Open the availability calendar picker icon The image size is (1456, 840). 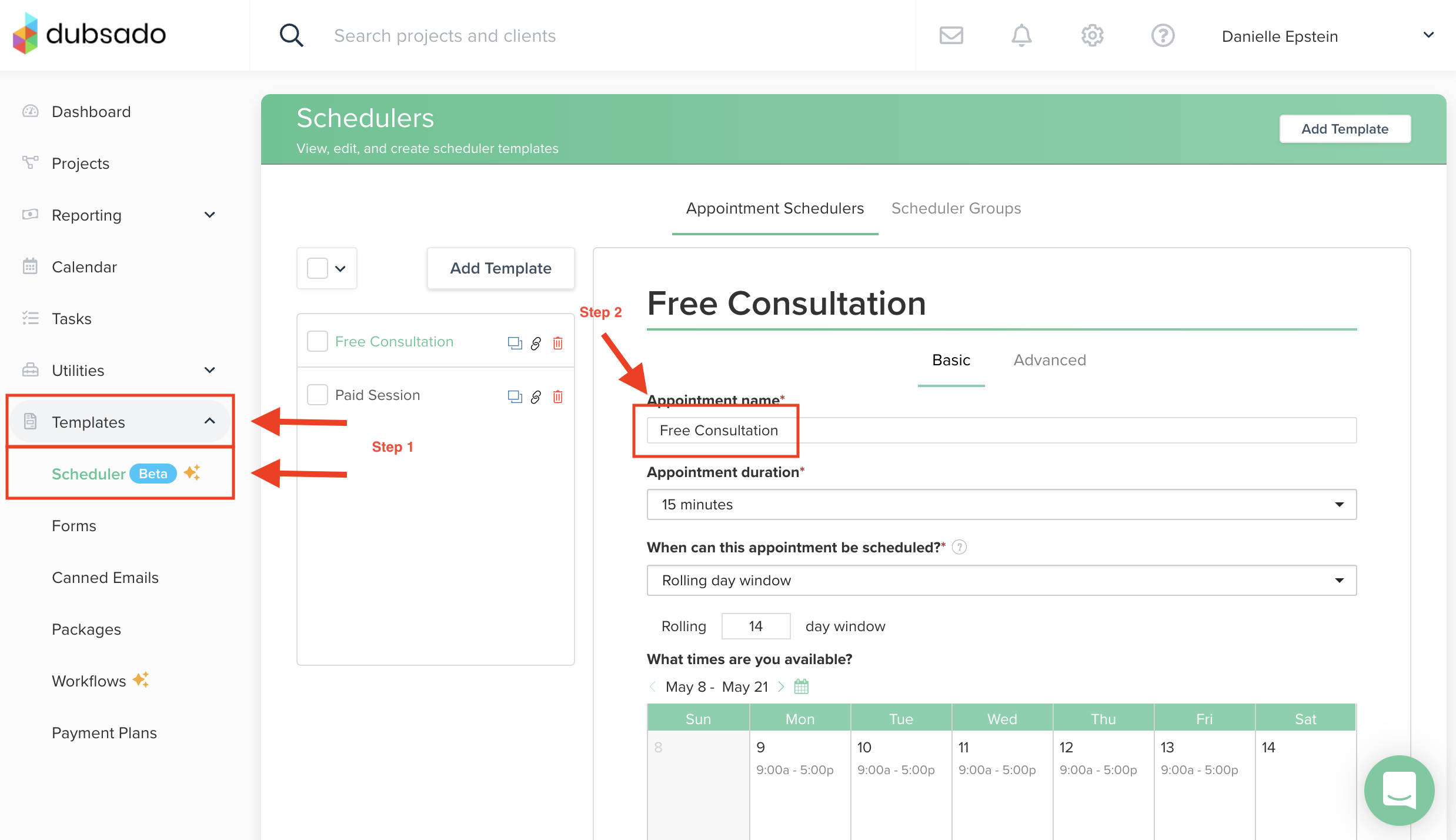tap(801, 686)
